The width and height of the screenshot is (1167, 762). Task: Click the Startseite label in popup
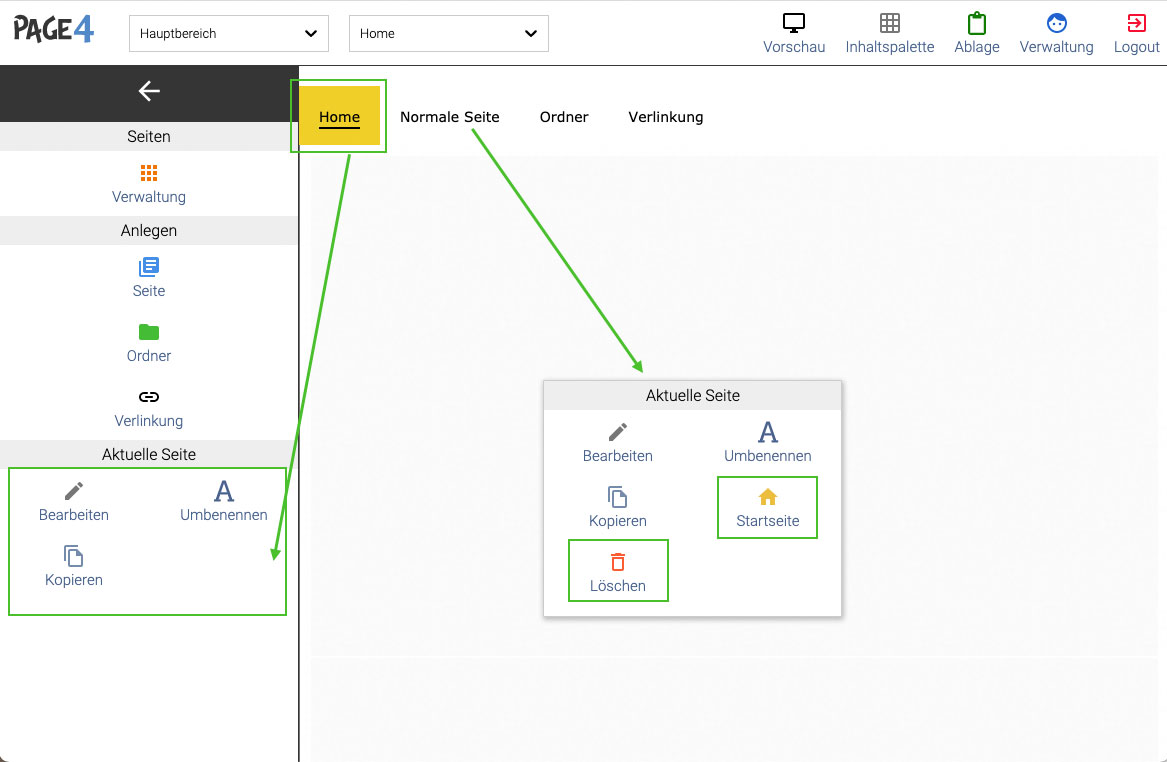(768, 521)
